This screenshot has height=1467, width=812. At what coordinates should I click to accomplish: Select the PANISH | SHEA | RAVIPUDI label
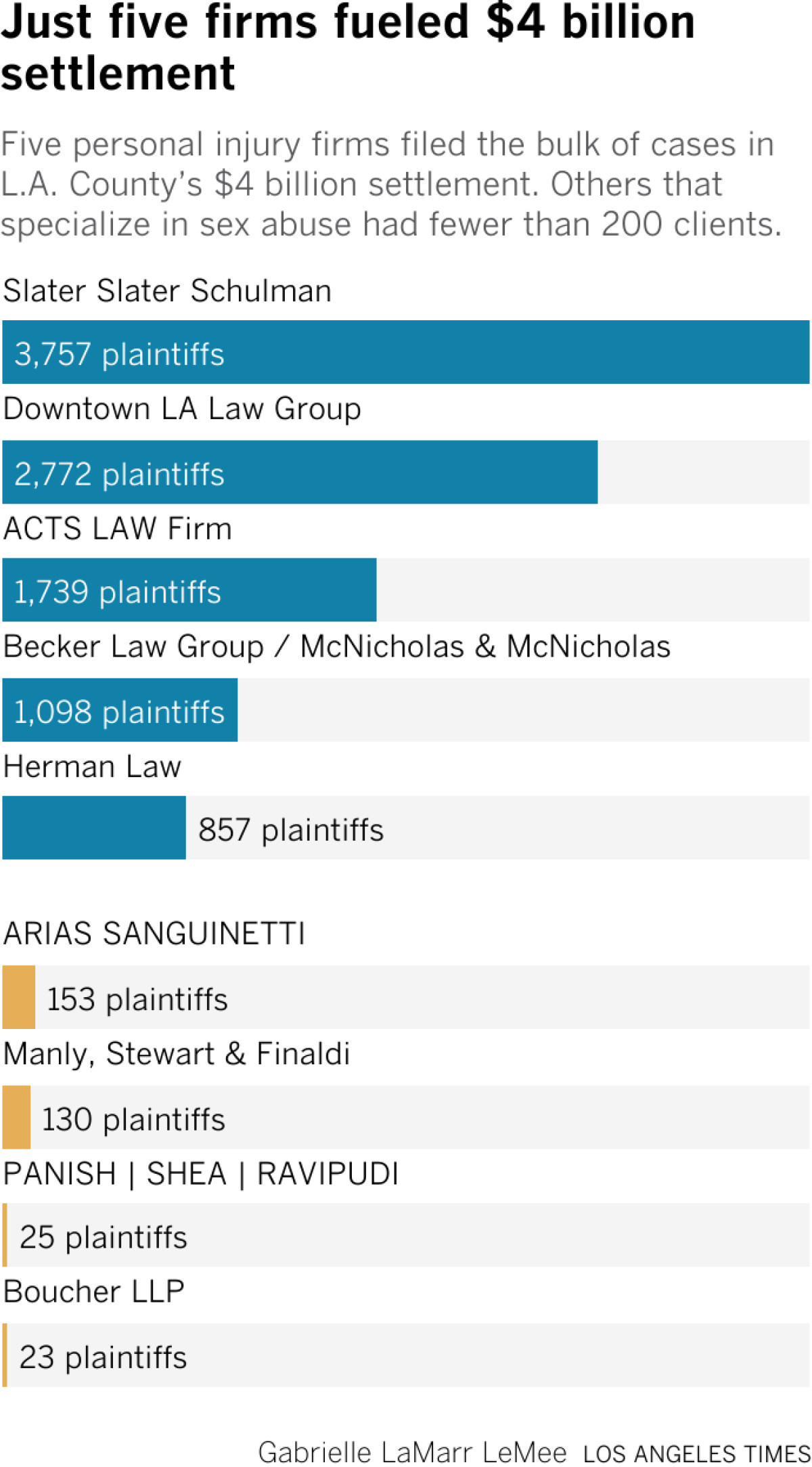[201, 1174]
